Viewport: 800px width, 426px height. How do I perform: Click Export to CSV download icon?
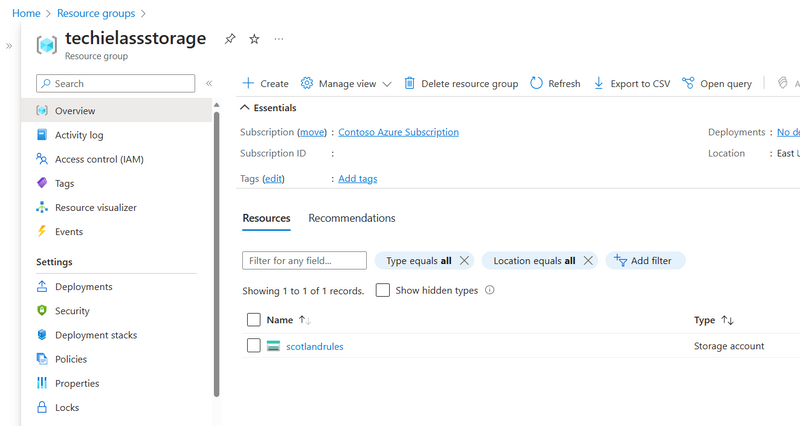pyautogui.click(x=598, y=83)
